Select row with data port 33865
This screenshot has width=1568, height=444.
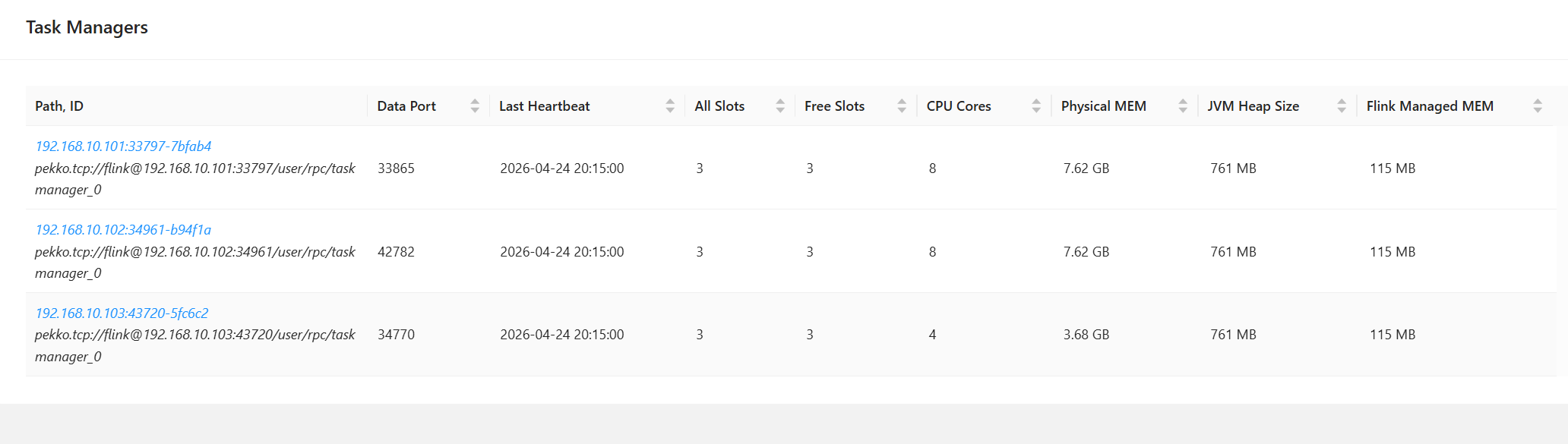point(791,168)
